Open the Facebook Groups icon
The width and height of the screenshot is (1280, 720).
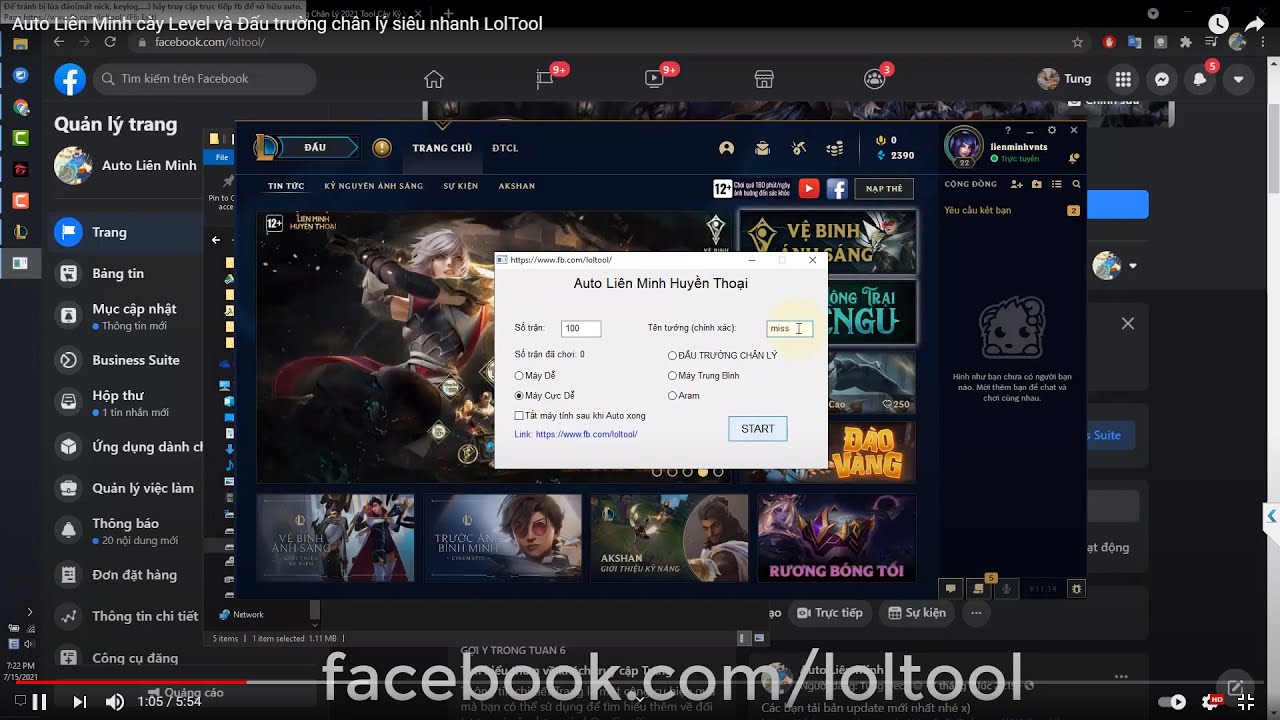pos(875,79)
